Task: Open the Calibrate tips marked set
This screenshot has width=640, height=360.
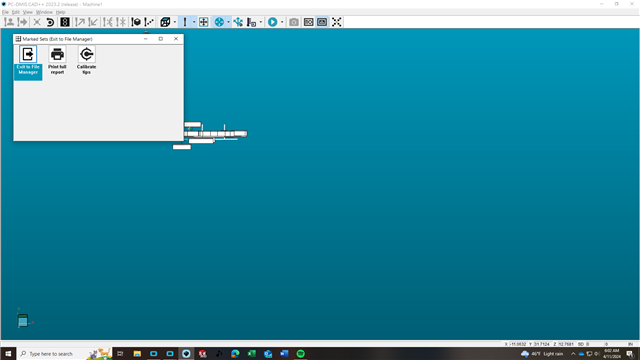Action: 87,61
